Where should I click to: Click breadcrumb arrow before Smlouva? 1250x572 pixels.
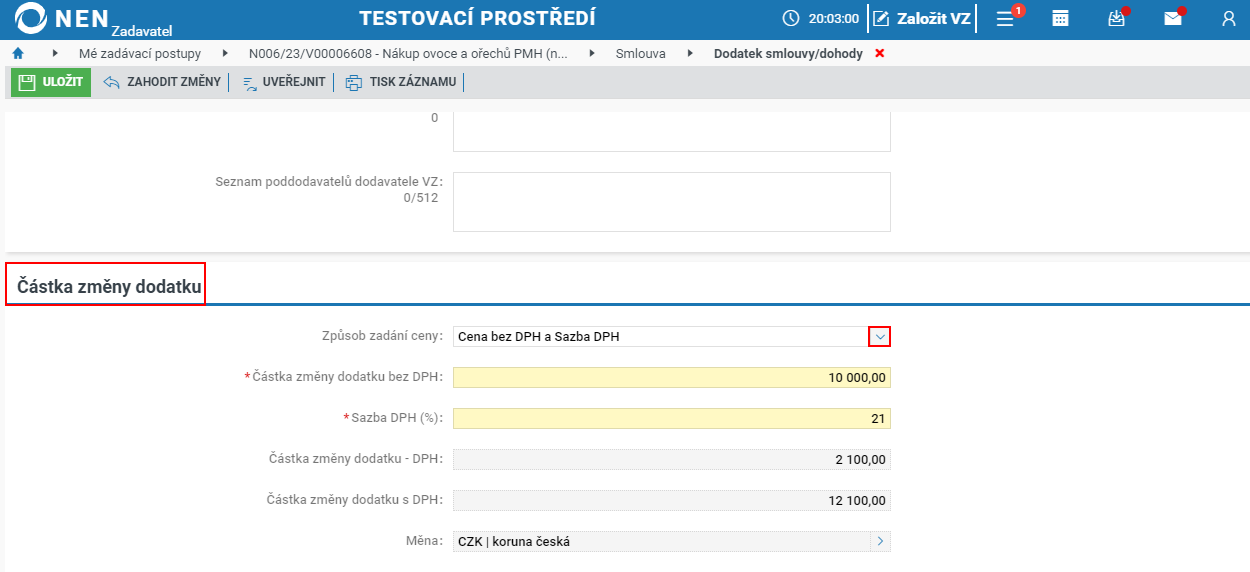coord(592,53)
